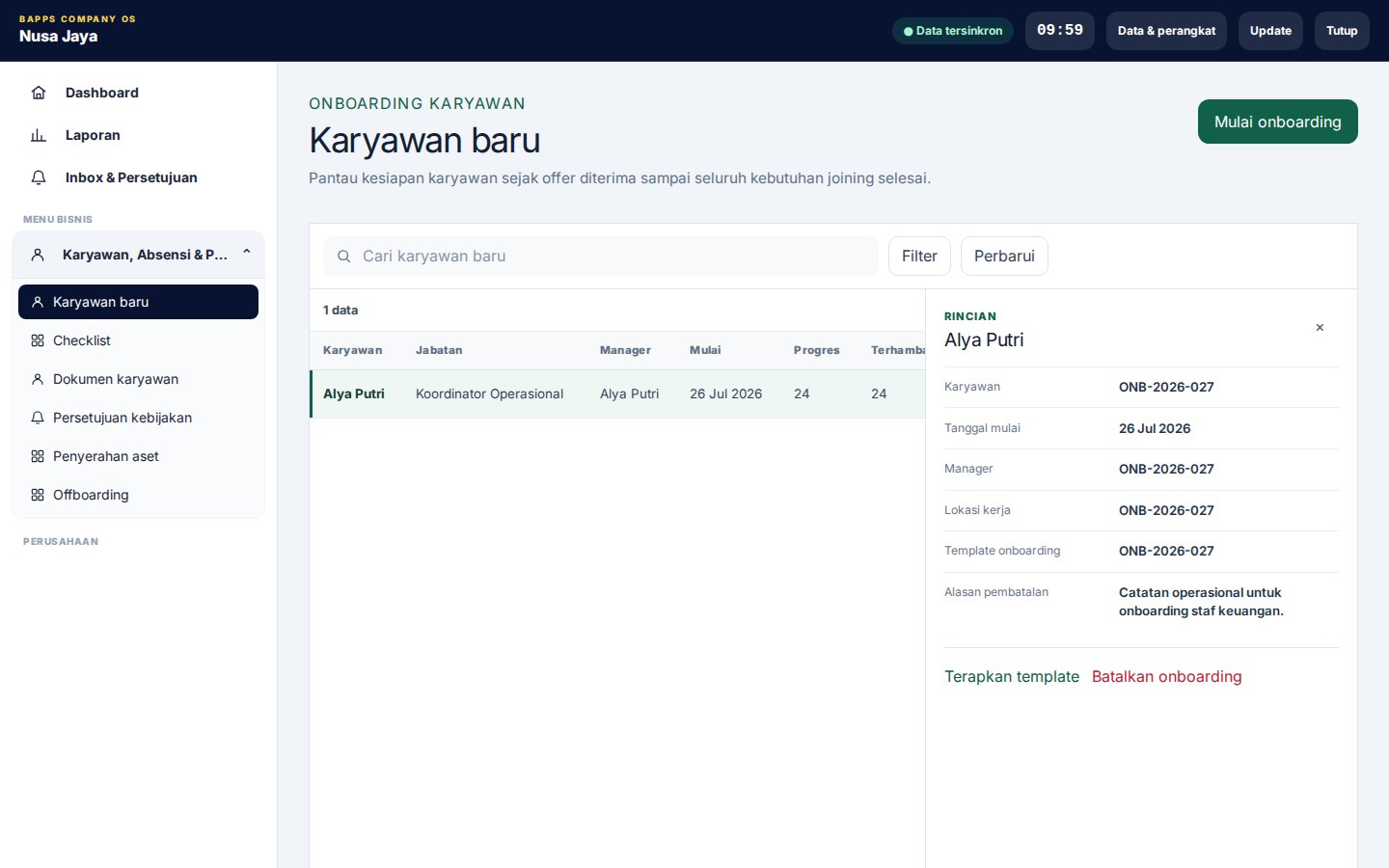Click the Koordinator Operasional cell

point(489,394)
